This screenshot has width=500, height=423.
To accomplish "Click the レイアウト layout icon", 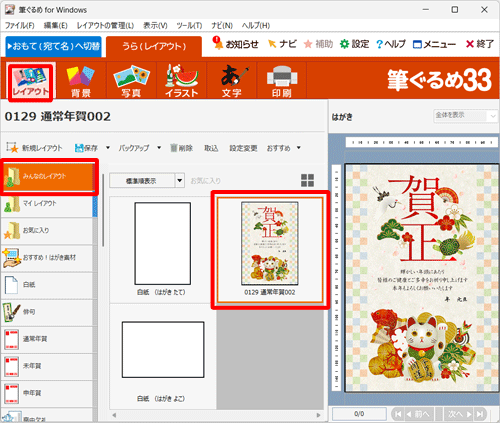I will click(30, 82).
